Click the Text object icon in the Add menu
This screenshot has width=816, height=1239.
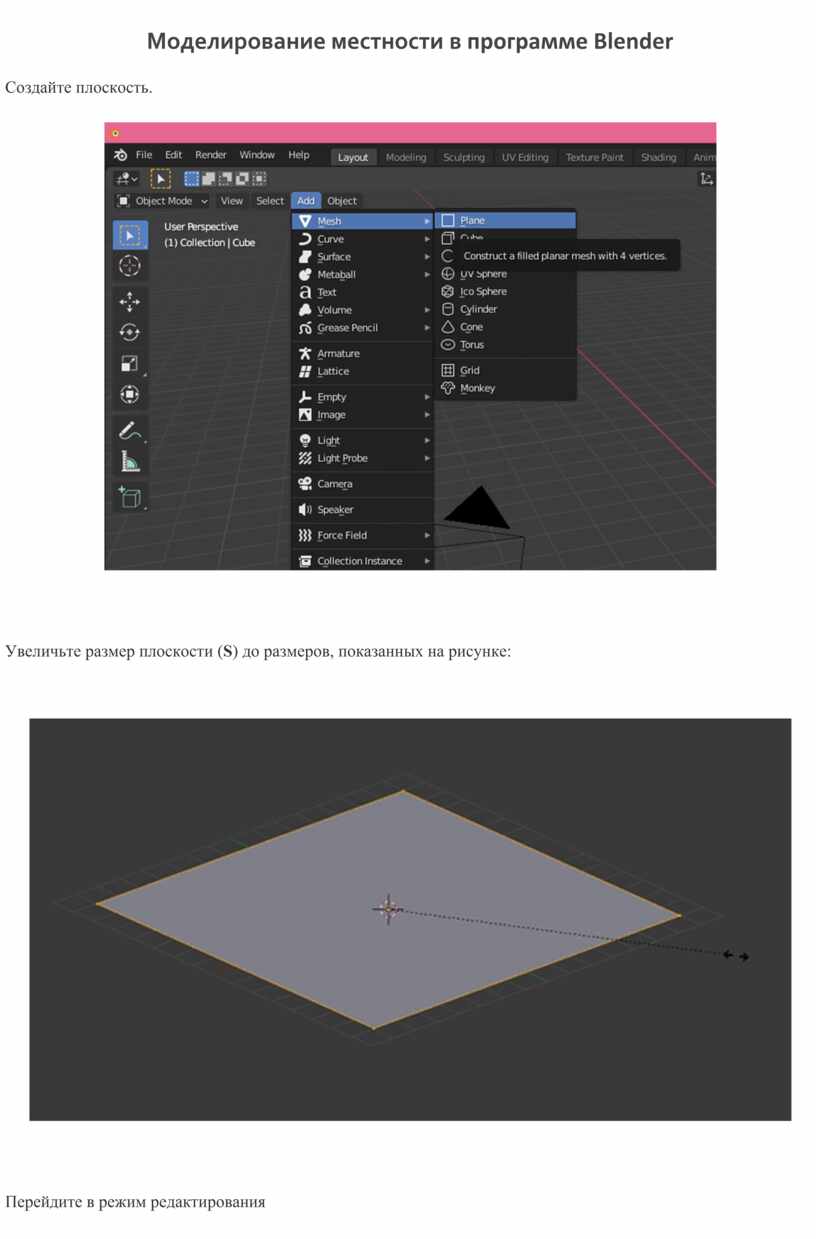pos(305,292)
